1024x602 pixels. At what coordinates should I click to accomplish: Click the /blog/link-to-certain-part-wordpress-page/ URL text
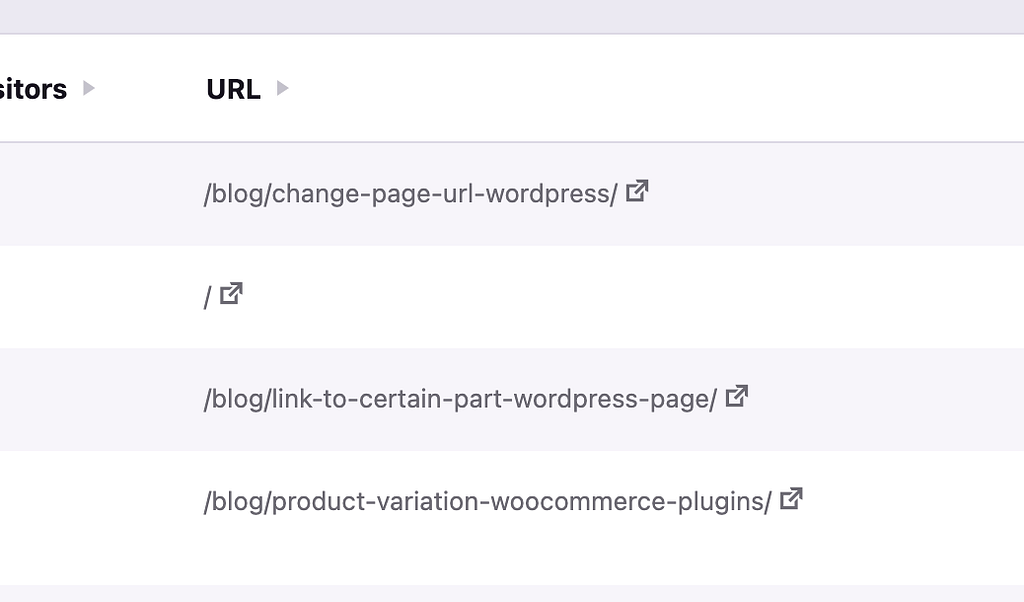point(460,399)
